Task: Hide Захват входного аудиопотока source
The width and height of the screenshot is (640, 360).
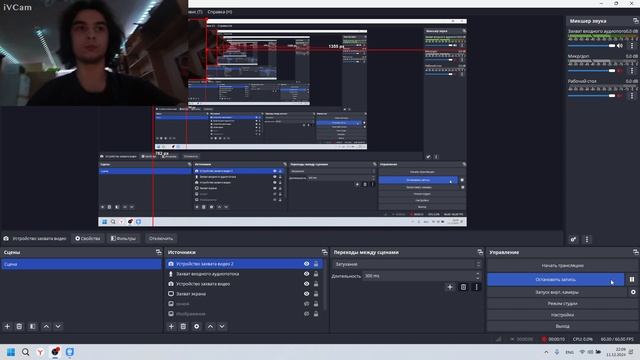Action: point(307,274)
